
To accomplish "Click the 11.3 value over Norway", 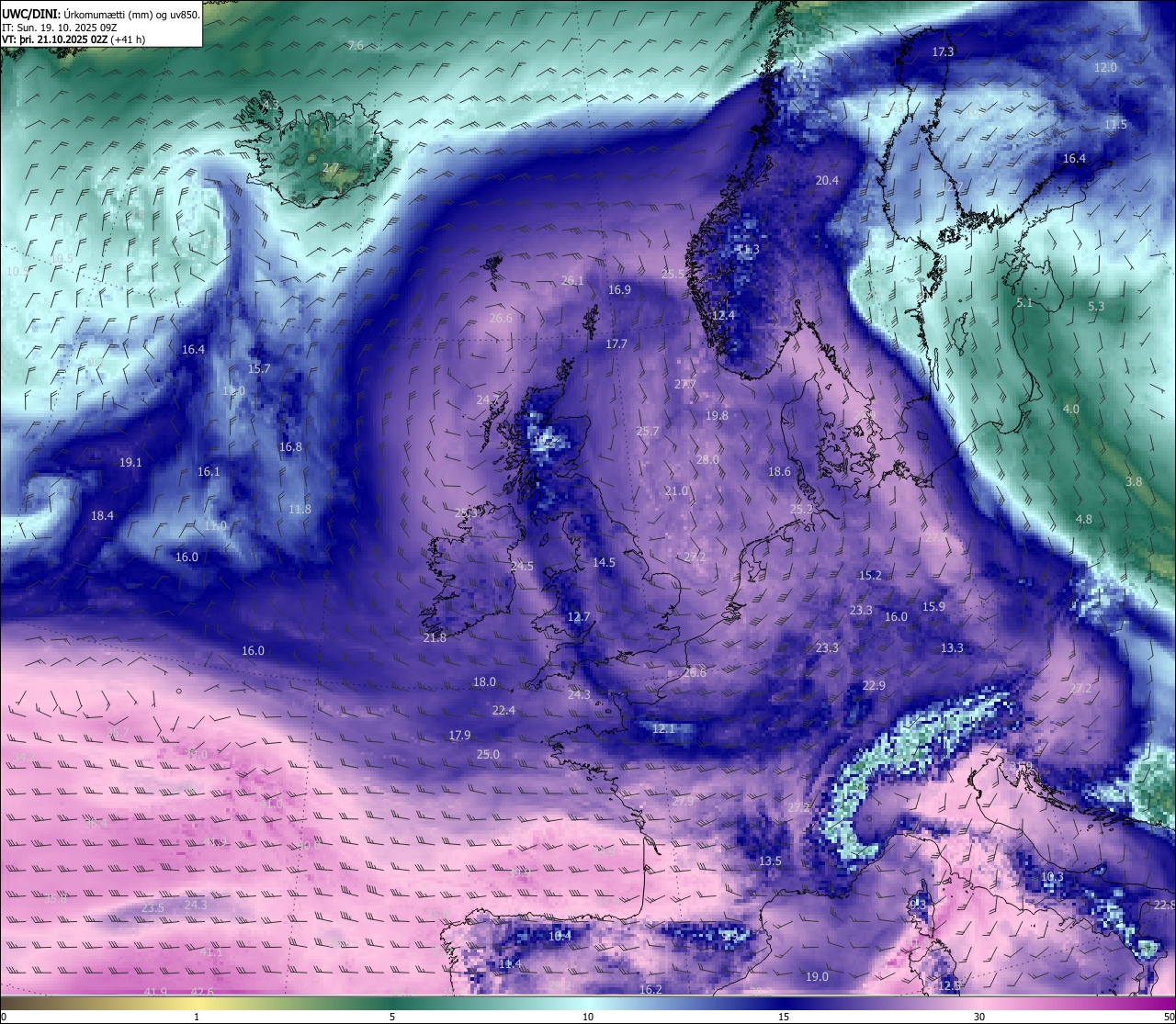I will coord(748,249).
